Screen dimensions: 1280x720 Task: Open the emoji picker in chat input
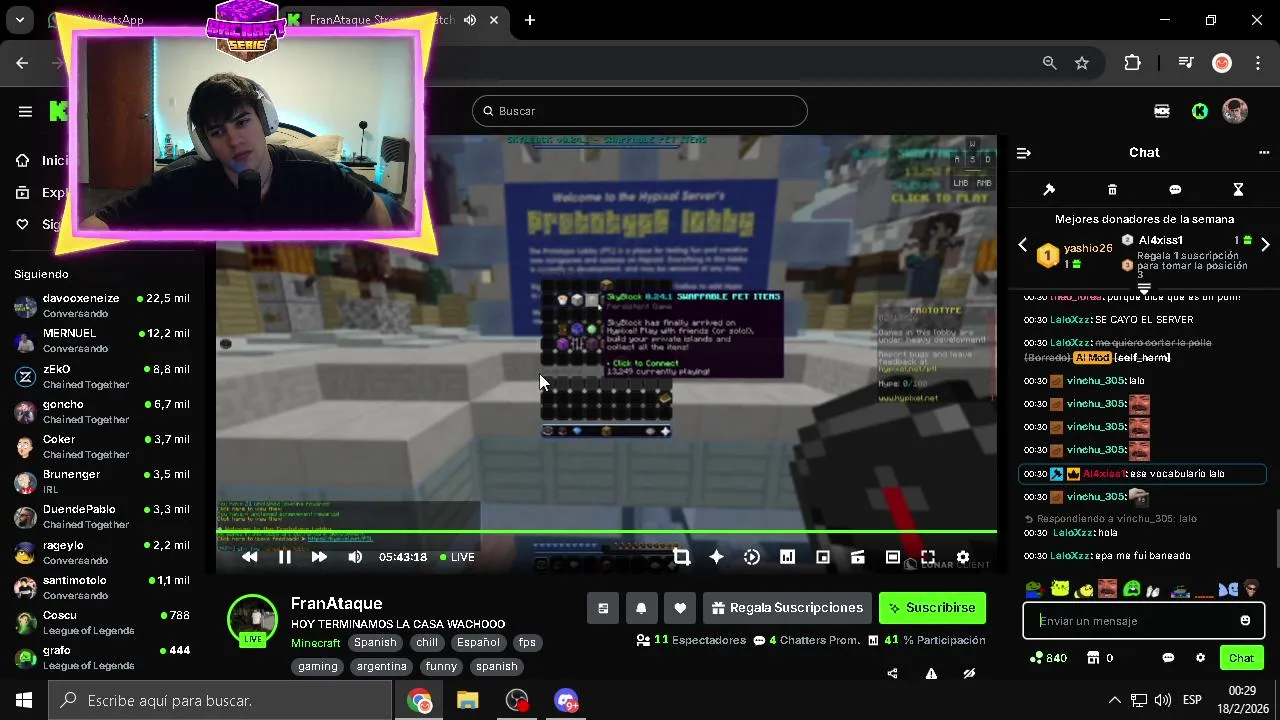pos(1245,621)
